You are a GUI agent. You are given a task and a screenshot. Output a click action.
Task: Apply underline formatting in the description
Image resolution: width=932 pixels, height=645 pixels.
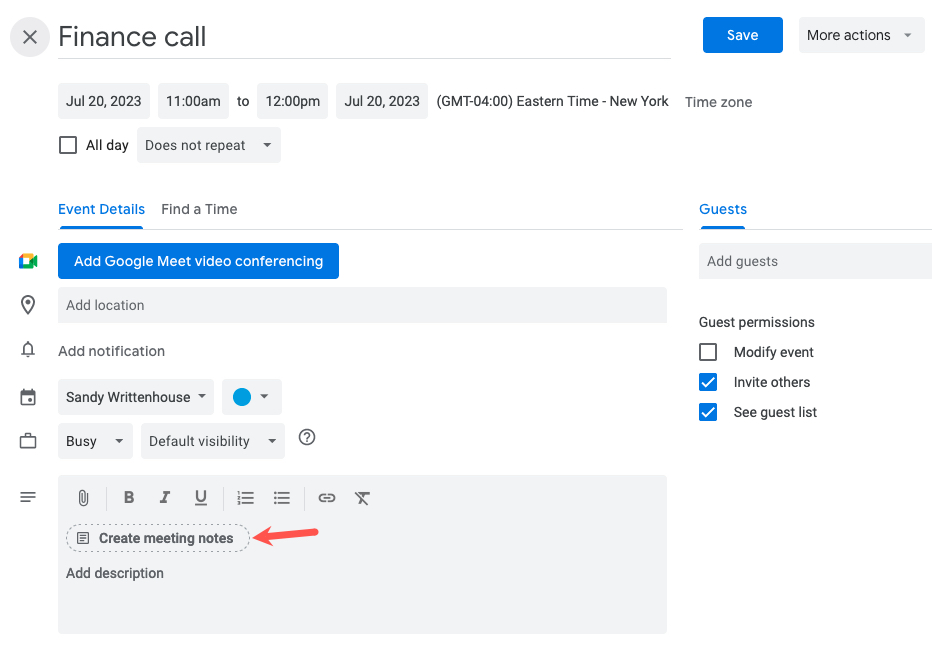click(200, 497)
